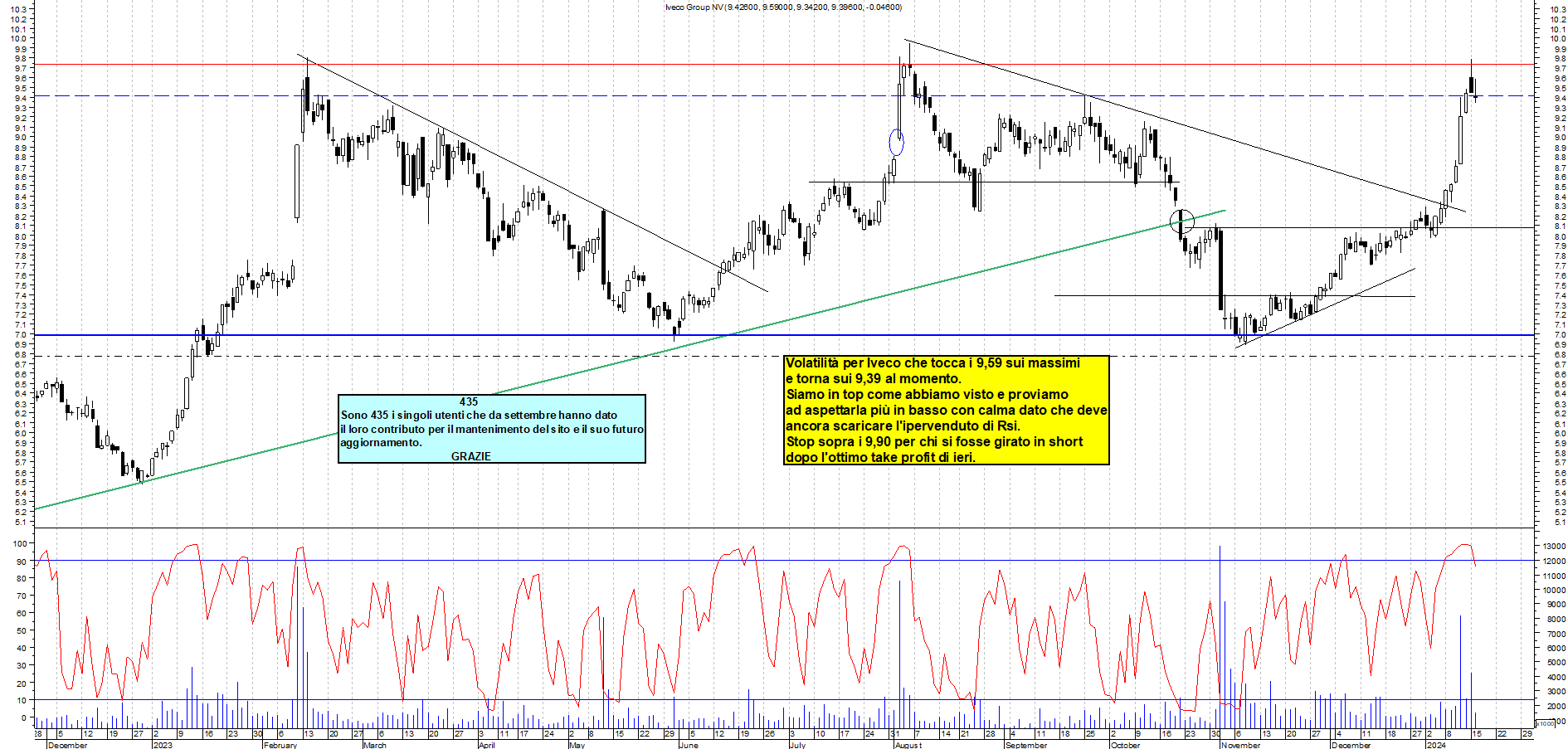Select the black circle marker on the green trendline
1568x749 pixels.
point(1181,221)
